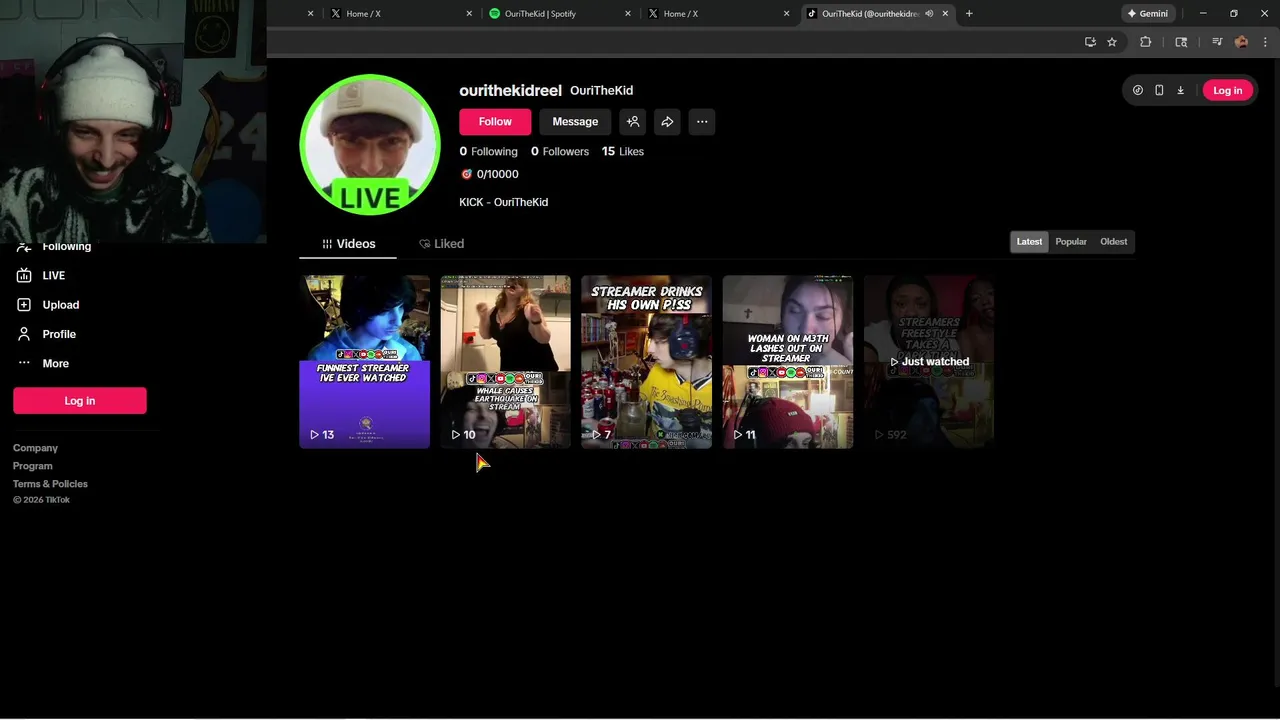Click the add-friend person icon next to Message

point(633,122)
